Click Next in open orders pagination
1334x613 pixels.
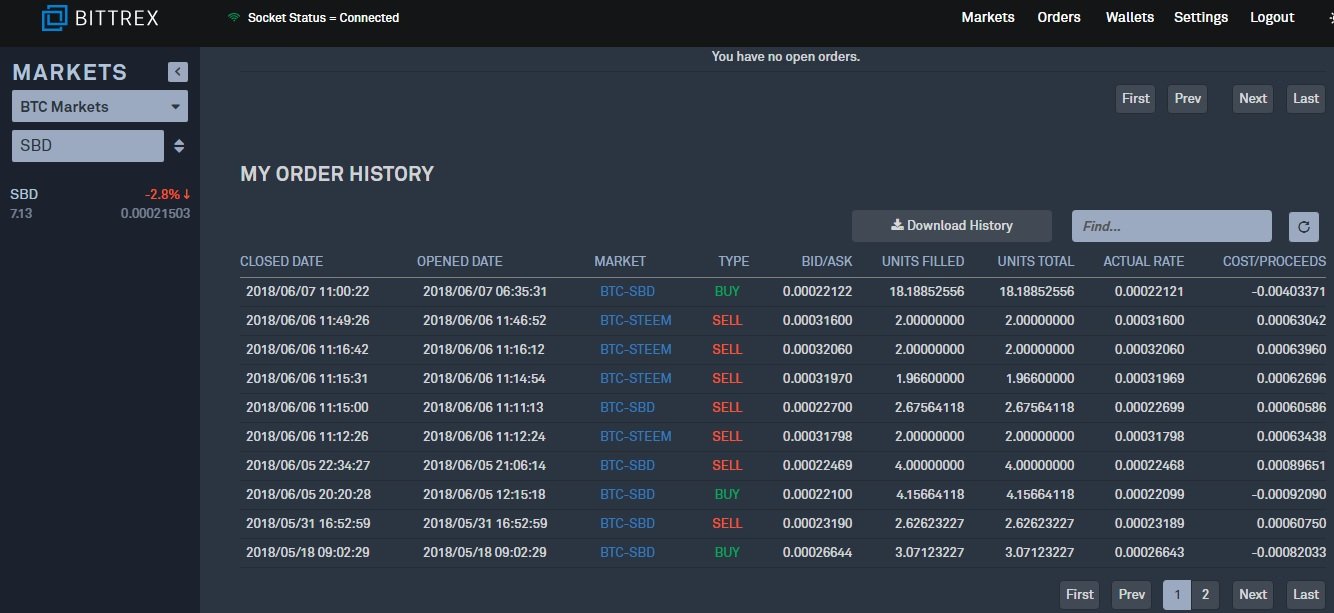(x=1253, y=98)
